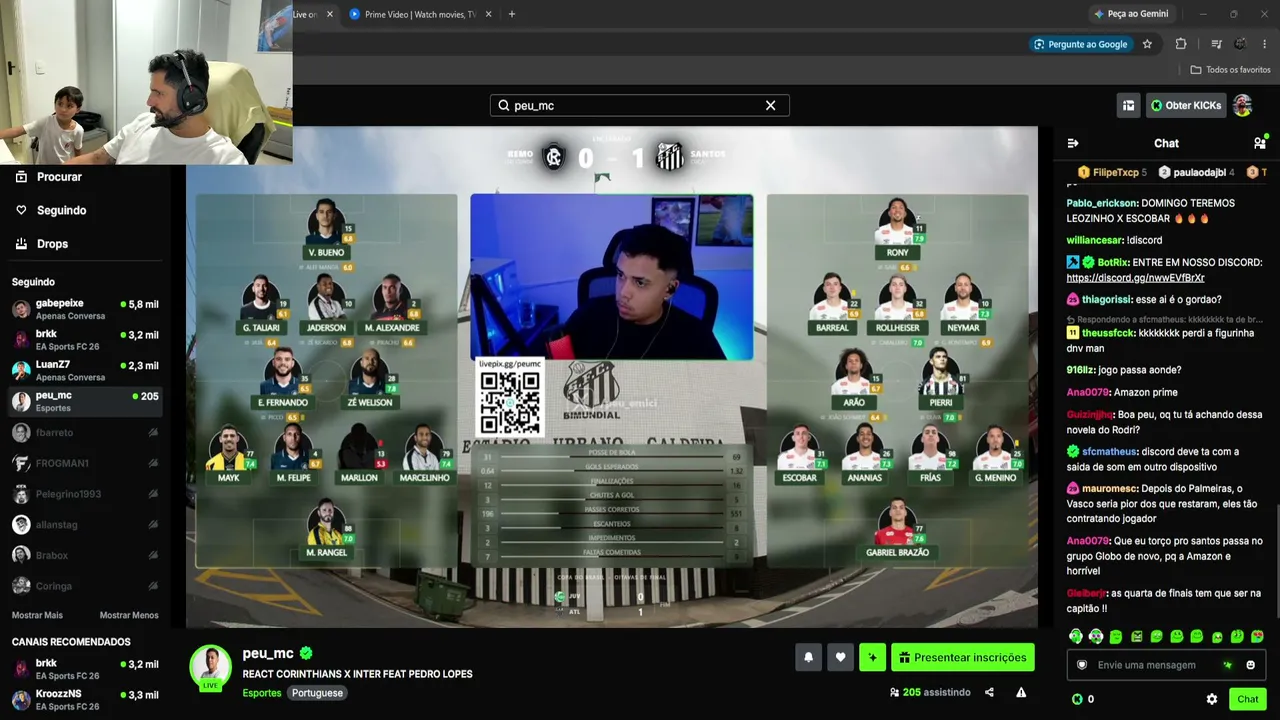Open recommended channel KroozzNS

point(85,700)
